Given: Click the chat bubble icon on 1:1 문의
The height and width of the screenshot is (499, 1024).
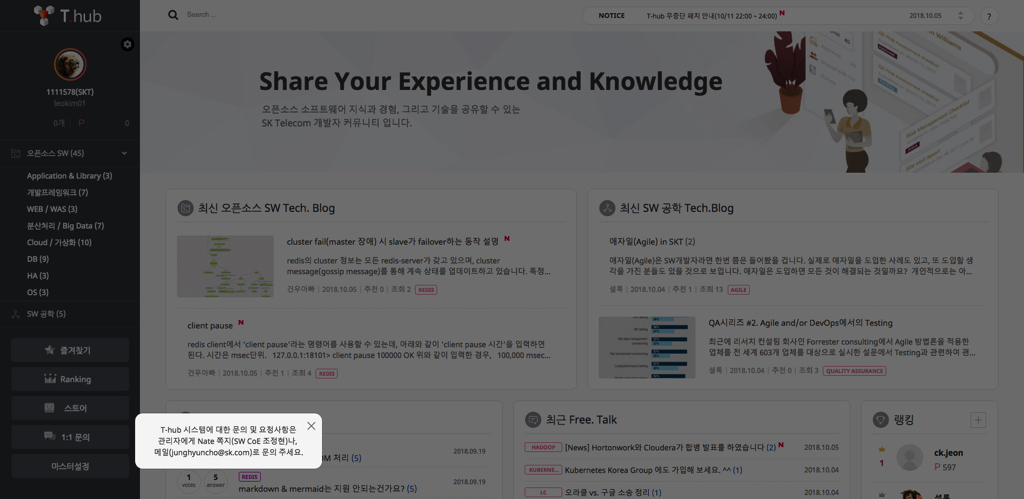Looking at the screenshot, I should [50, 436].
